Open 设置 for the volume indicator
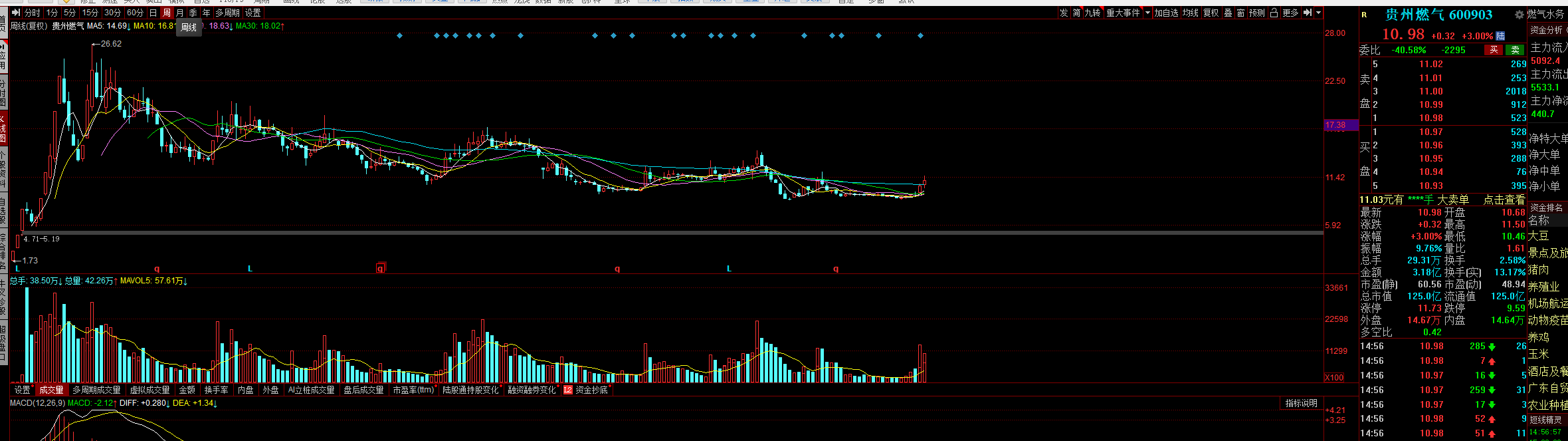The width and height of the screenshot is (1568, 441). point(23,390)
